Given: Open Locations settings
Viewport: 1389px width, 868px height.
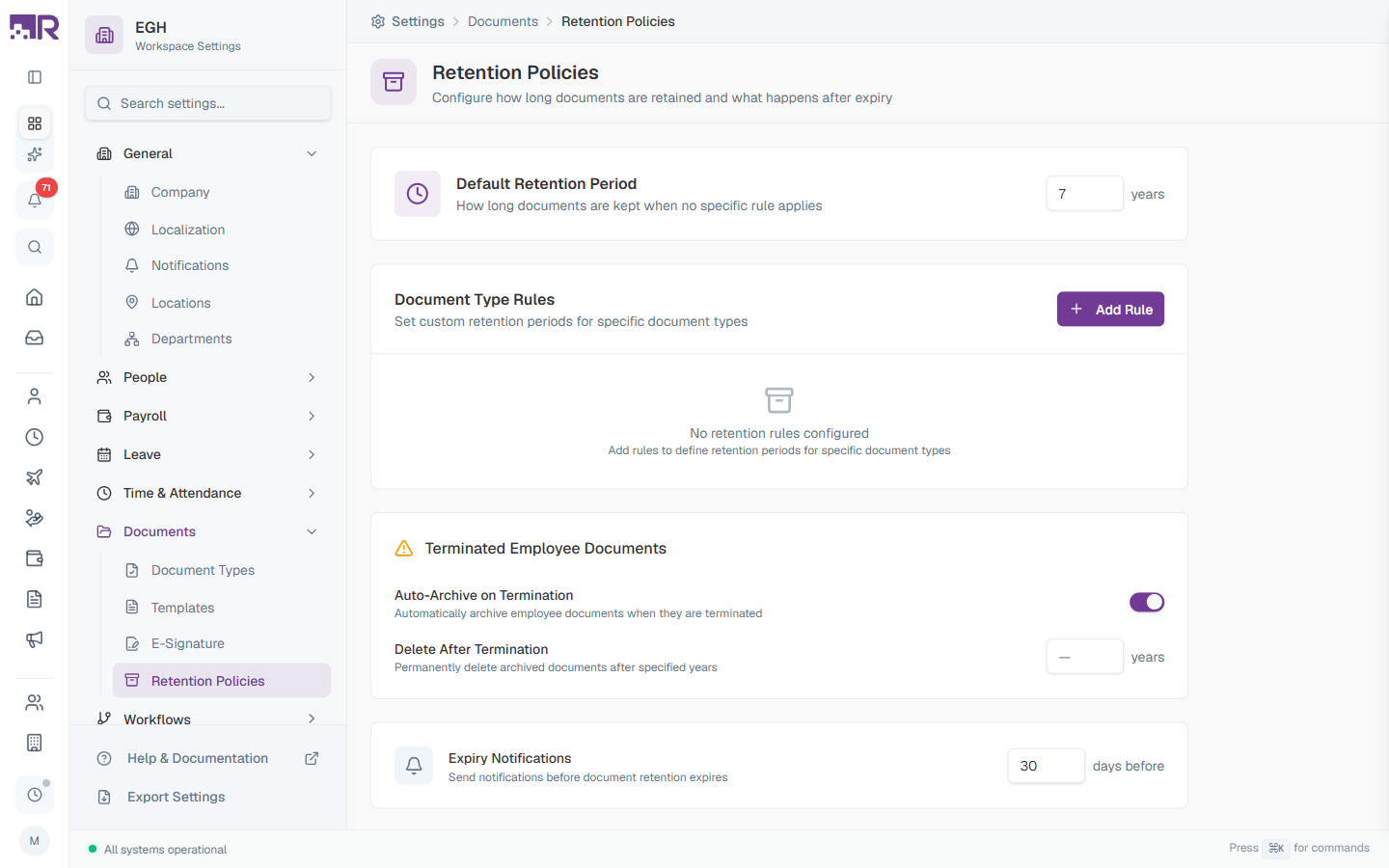Looking at the screenshot, I should click(x=222, y=303).
